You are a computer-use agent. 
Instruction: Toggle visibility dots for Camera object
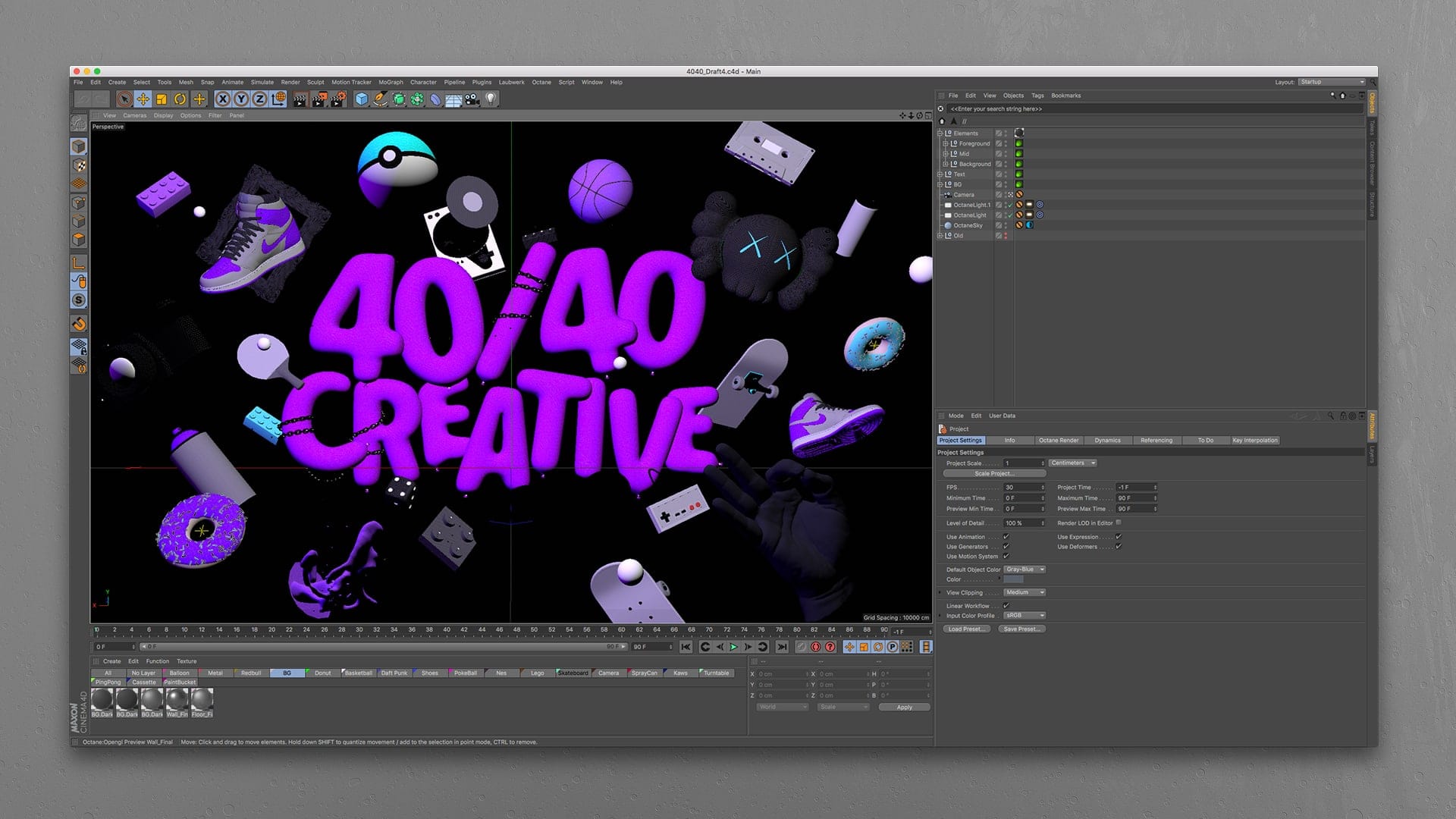pyautogui.click(x=1006, y=195)
